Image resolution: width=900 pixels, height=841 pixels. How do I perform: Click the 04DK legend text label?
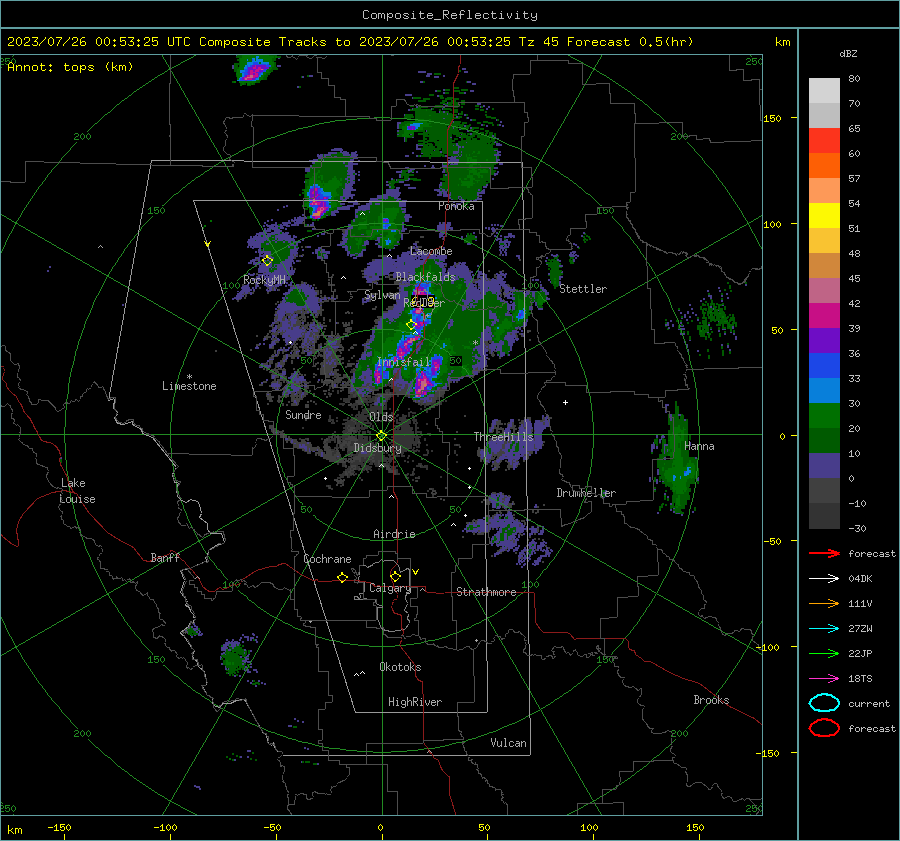(x=860, y=579)
